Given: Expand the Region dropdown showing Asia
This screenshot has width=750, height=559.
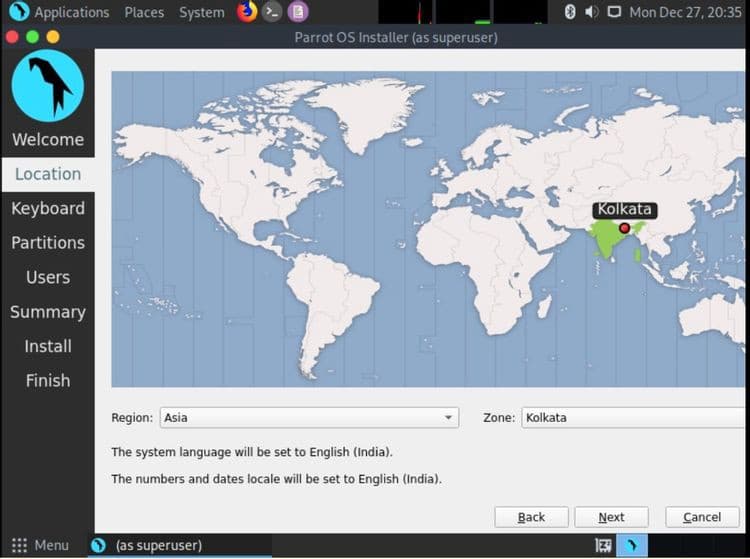Looking at the screenshot, I should 309,417.
